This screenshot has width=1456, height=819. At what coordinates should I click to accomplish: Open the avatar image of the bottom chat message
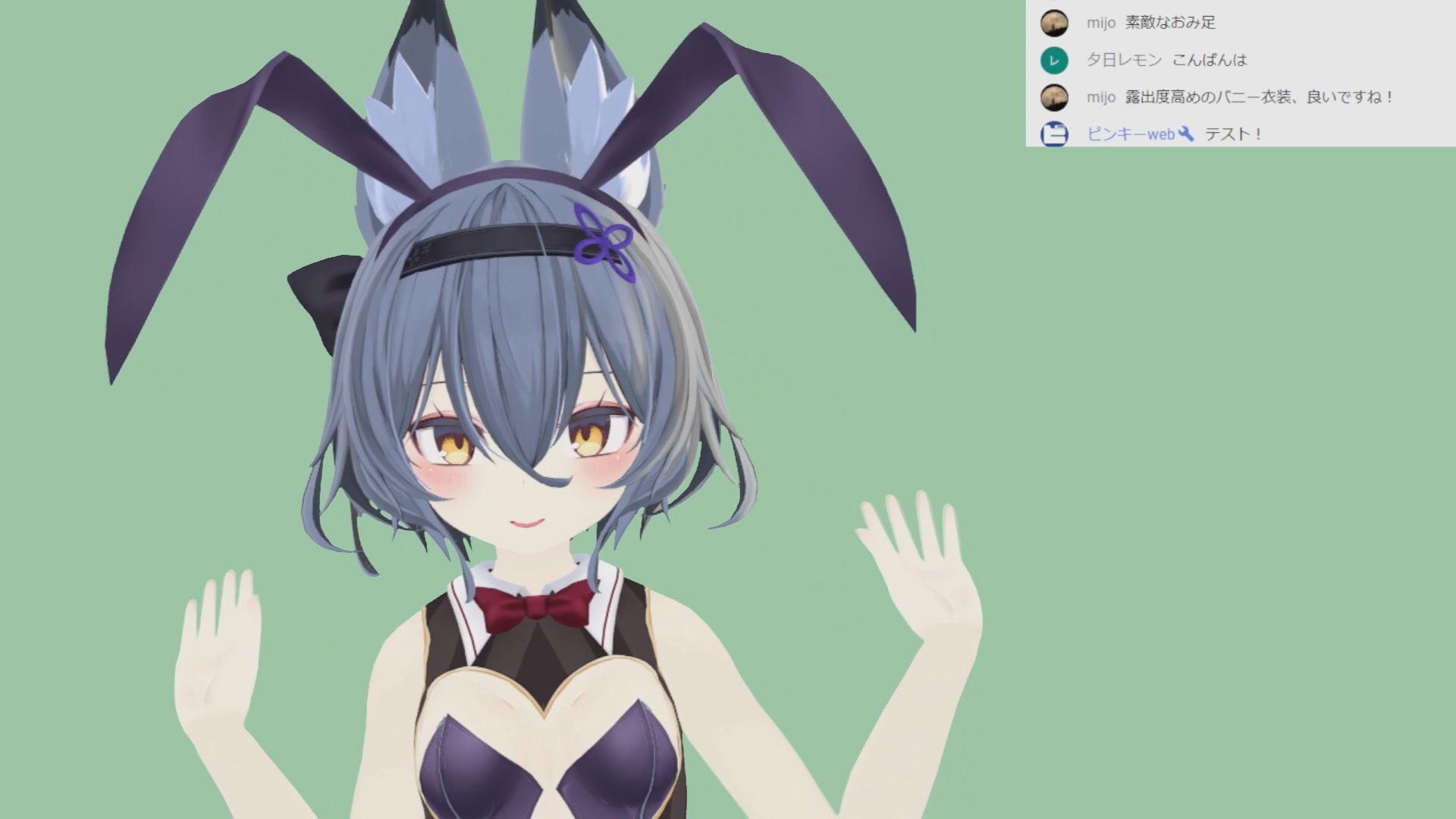click(x=1054, y=134)
